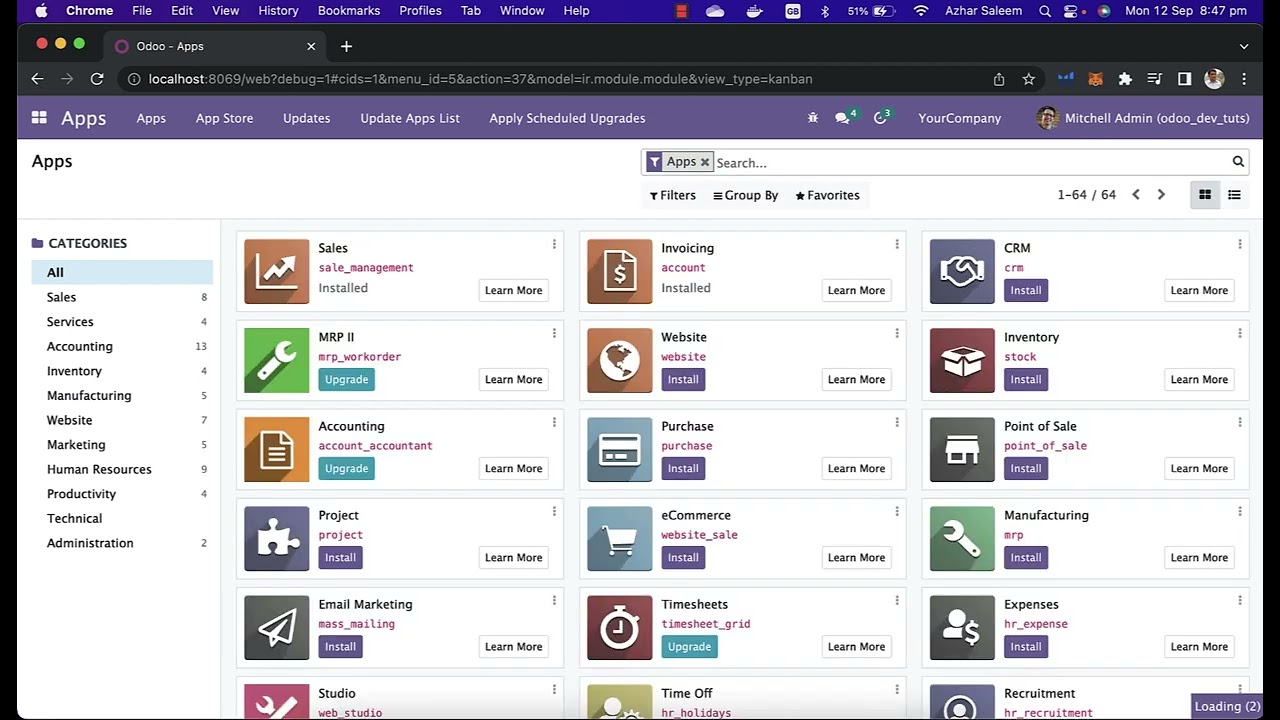Click the Point of Sale shop icon
This screenshot has width=1280, height=720.
point(962,450)
